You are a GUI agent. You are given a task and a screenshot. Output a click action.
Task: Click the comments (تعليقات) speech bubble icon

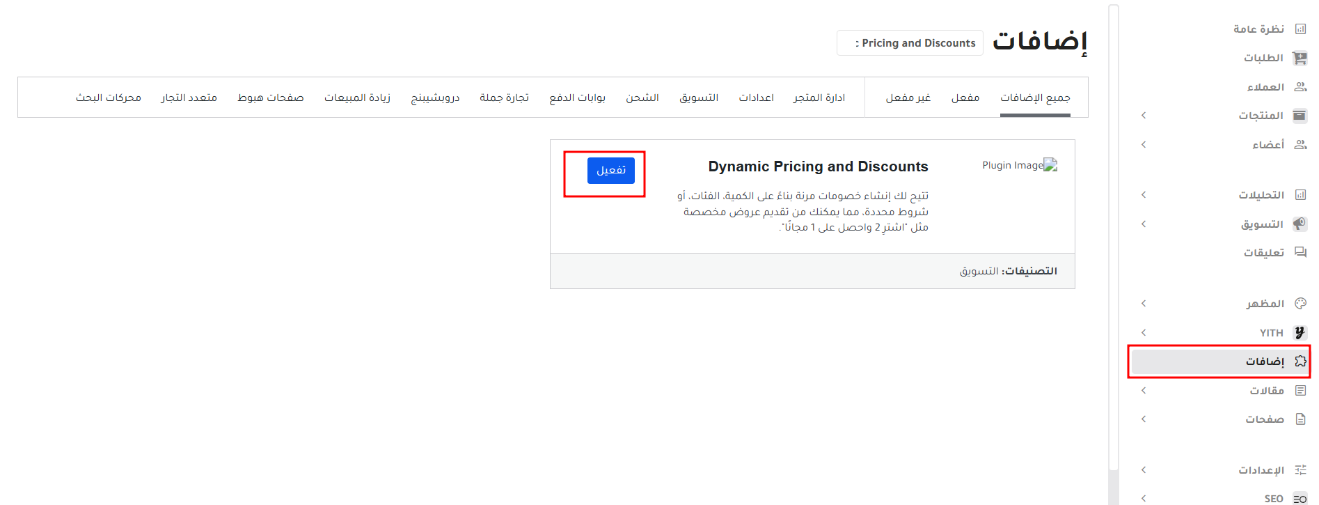pos(1301,253)
